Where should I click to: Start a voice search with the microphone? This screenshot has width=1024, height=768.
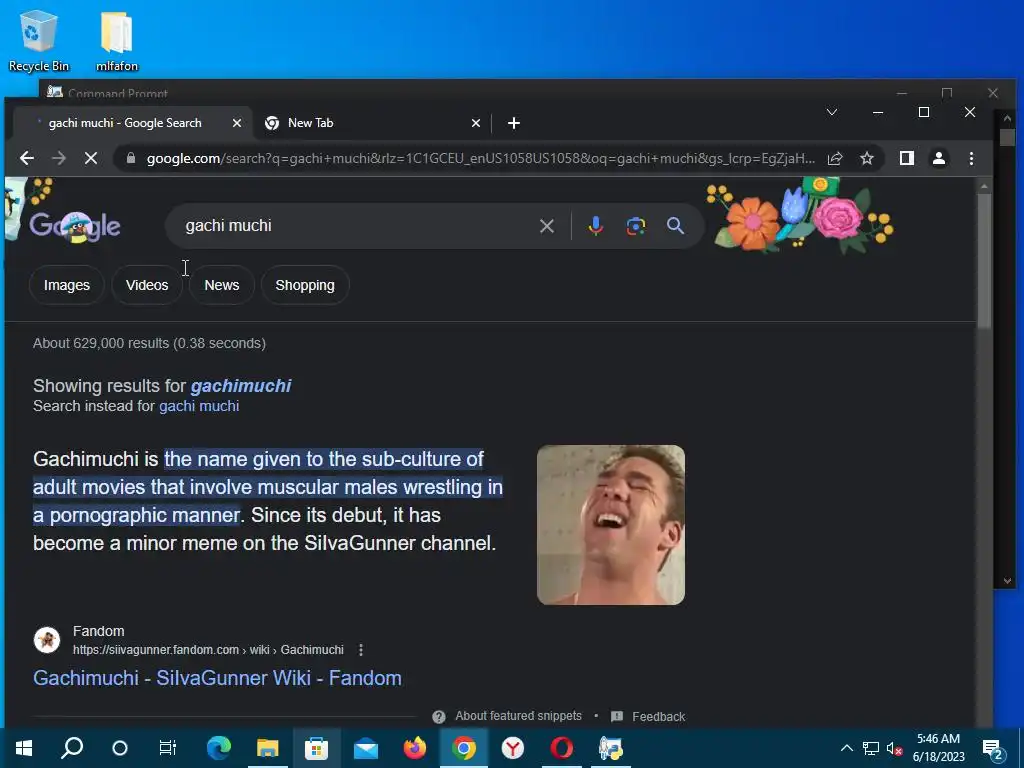pos(596,226)
